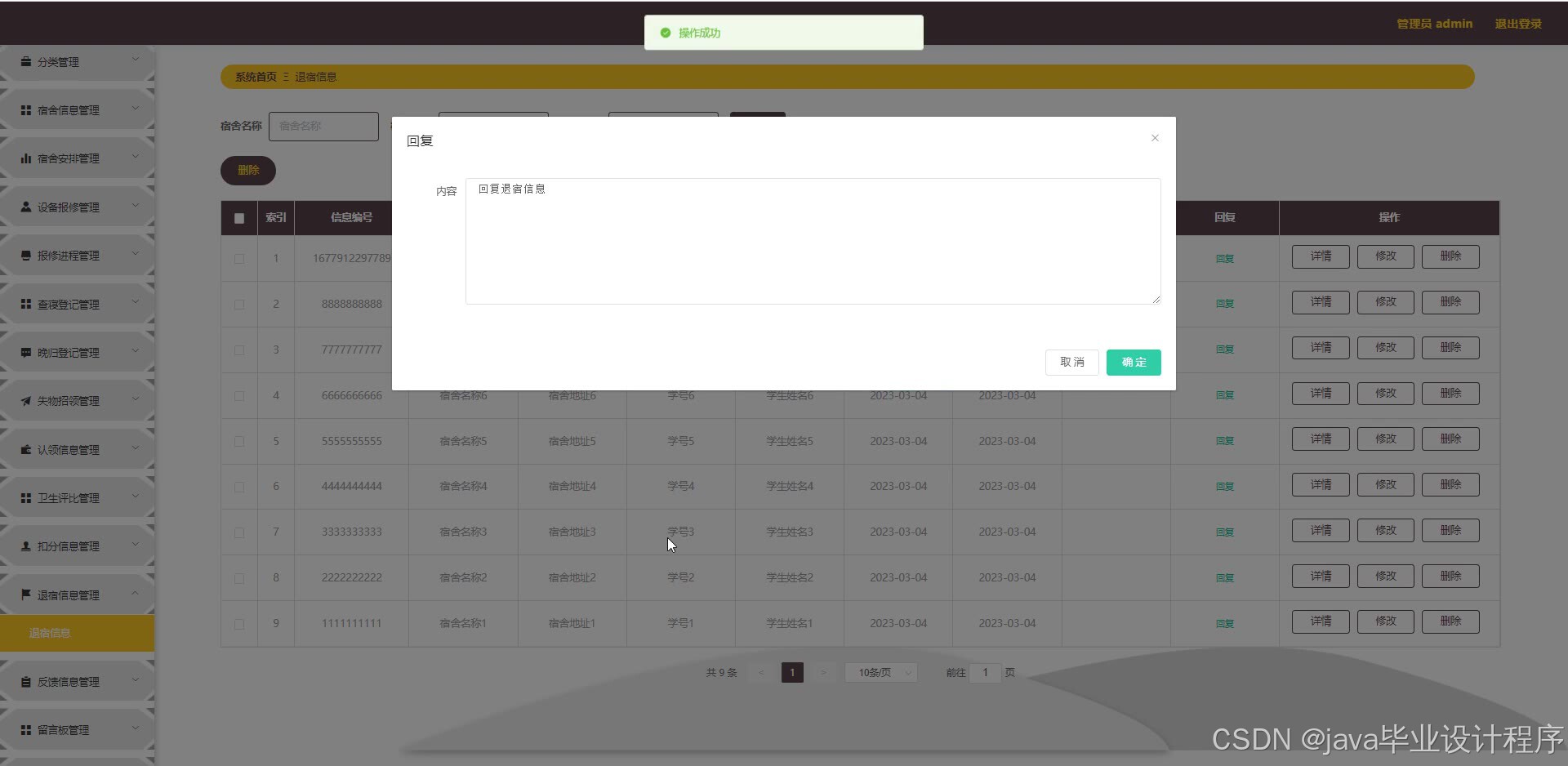Expand the 宿舍安排管理 menu chevron

pyautogui.click(x=136, y=157)
